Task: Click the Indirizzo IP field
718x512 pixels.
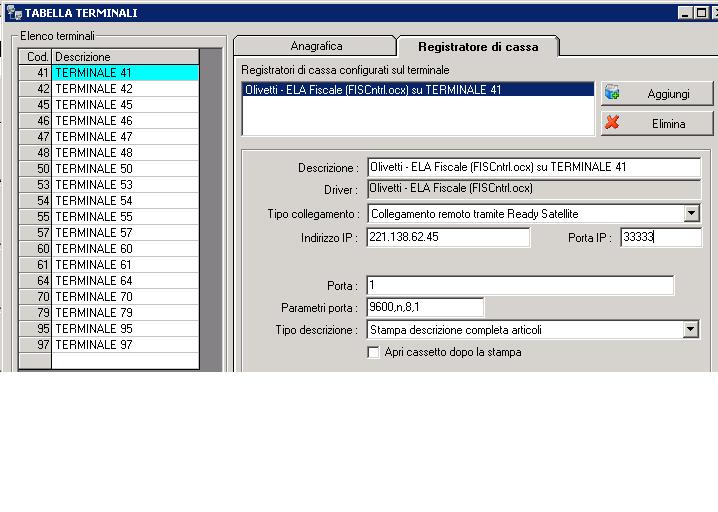Action: [448, 237]
